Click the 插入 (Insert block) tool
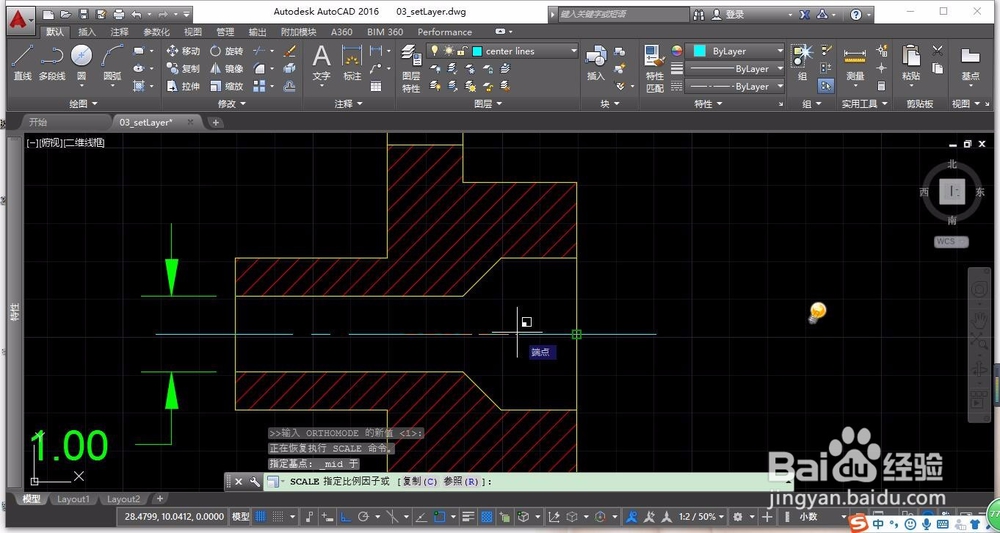Screen dimensions: 1000x533 pyautogui.click(x=596, y=63)
